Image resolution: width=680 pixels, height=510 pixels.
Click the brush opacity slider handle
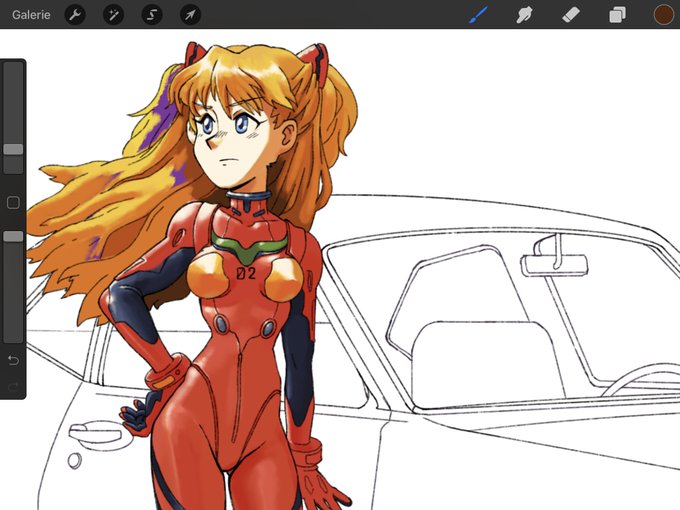coord(13,236)
